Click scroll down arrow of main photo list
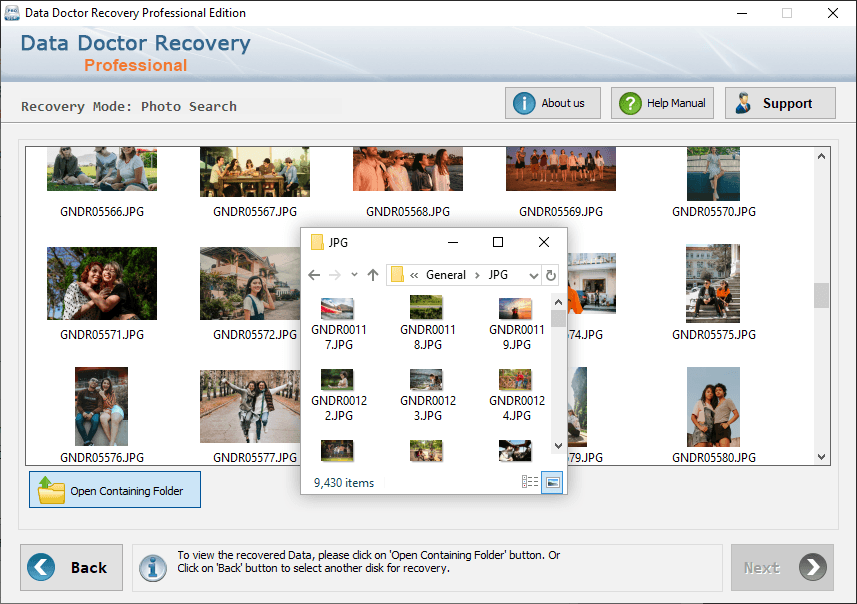 821,456
